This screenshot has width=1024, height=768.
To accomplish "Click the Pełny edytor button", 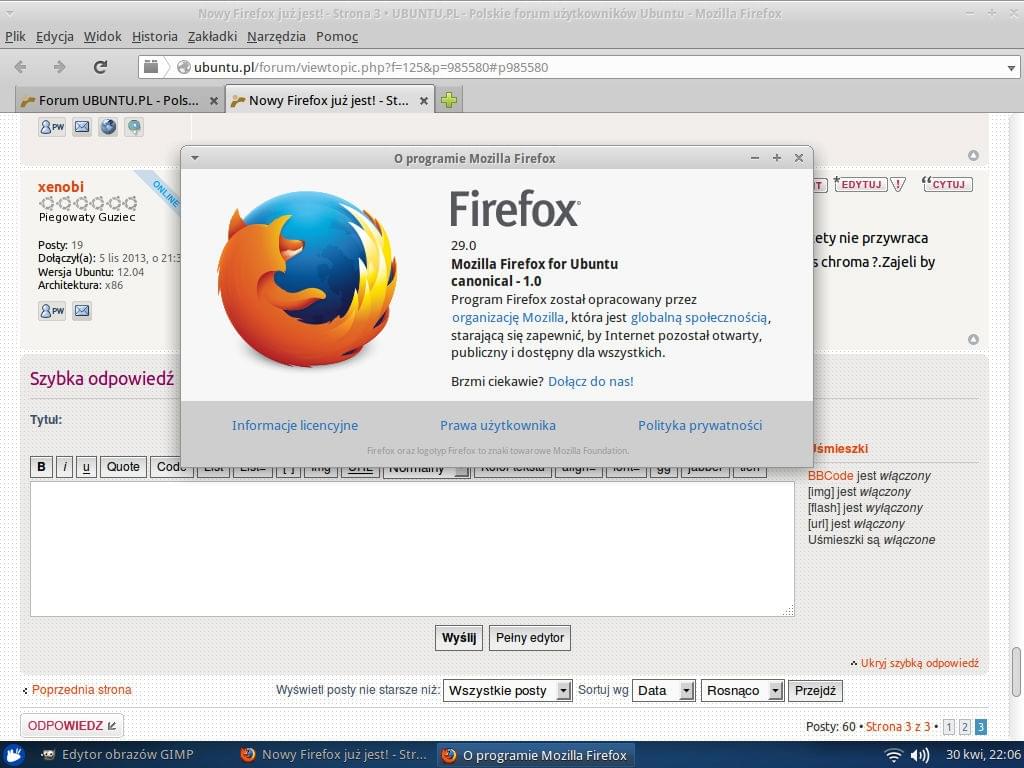I will point(530,638).
